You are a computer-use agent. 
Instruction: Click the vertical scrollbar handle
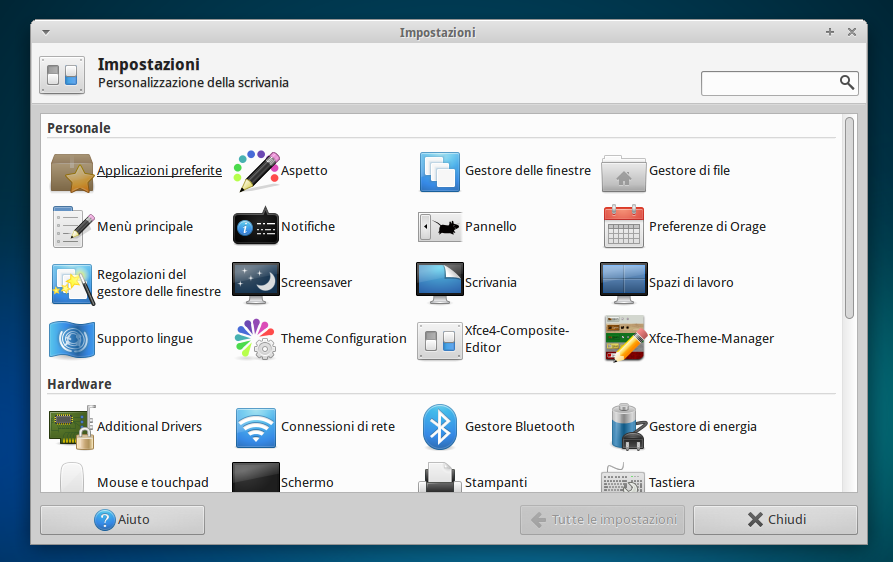[849, 218]
